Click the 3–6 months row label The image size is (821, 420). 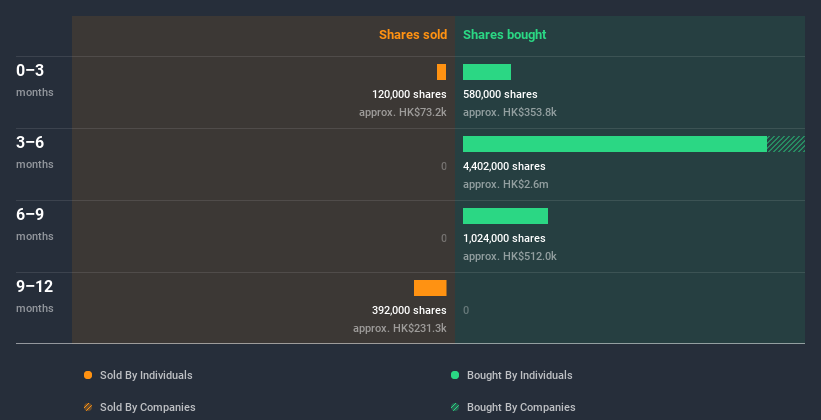click(35, 152)
